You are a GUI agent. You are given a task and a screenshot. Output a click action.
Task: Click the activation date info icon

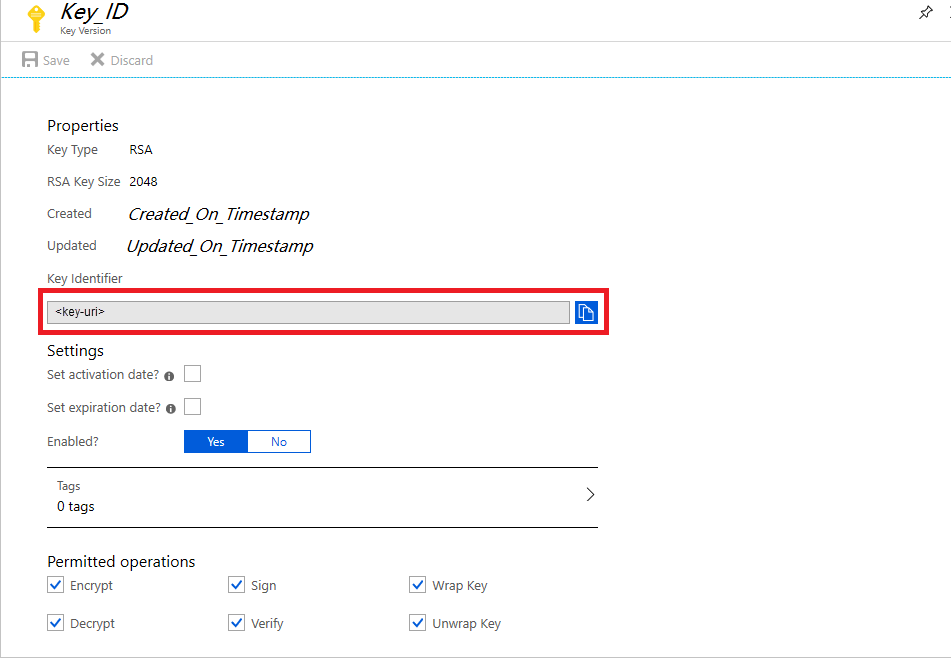(169, 377)
